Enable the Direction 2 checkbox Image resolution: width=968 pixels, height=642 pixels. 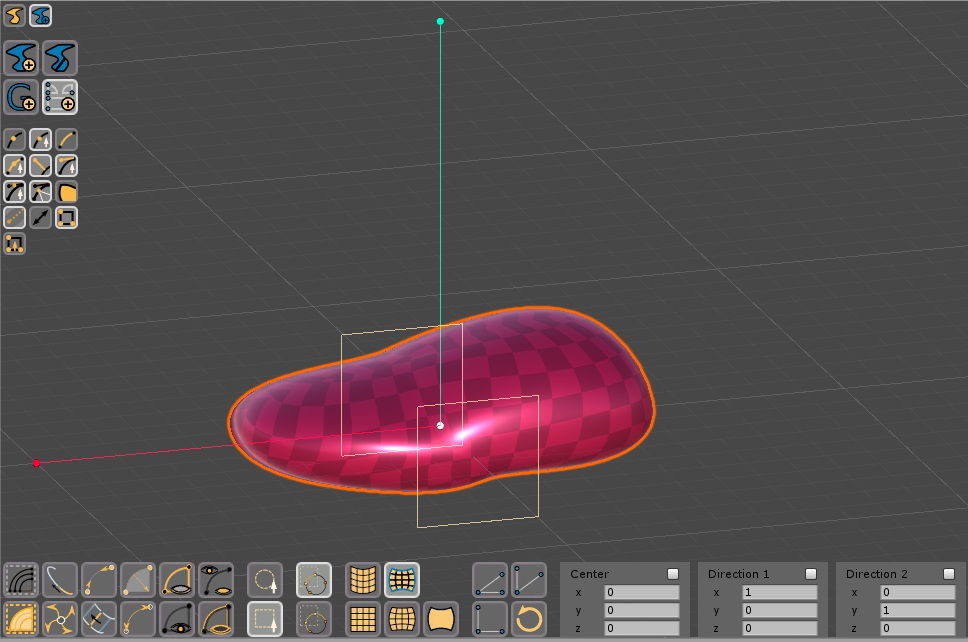coord(949,574)
